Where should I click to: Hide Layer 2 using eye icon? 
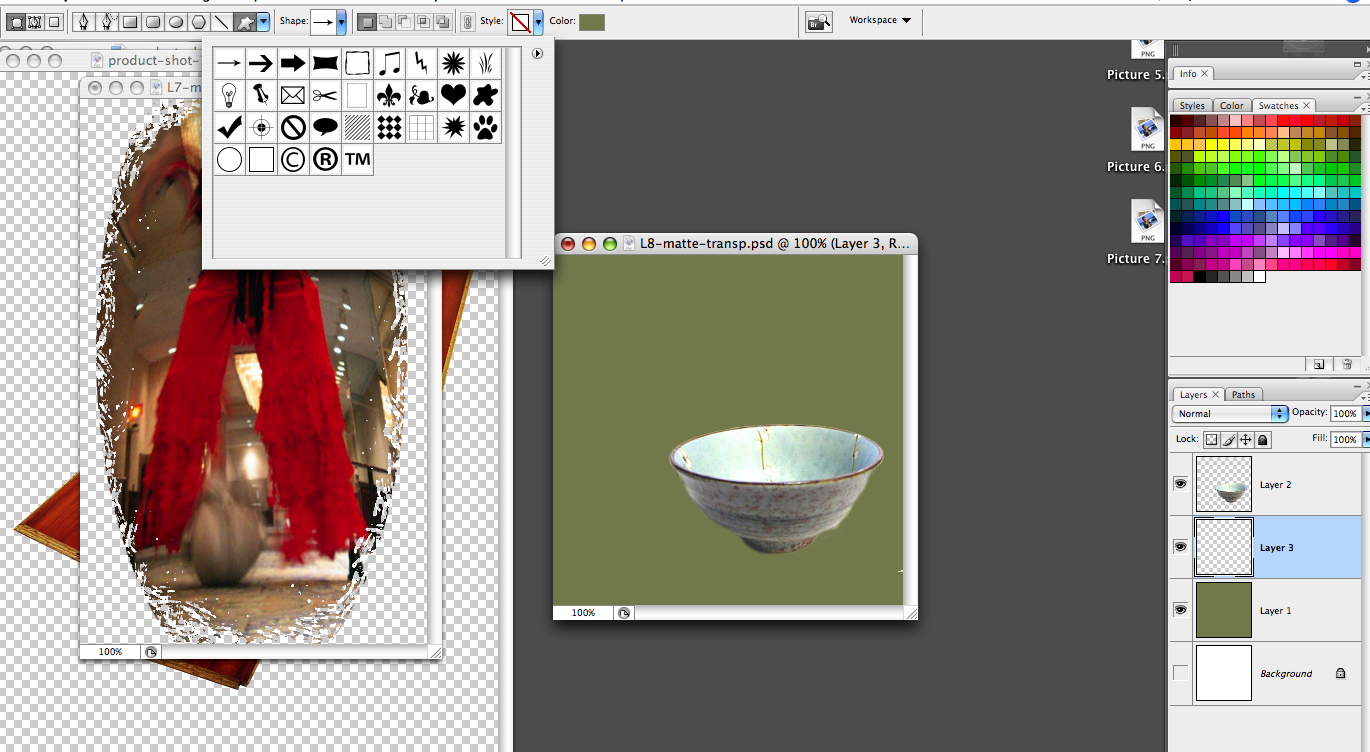tap(1180, 484)
